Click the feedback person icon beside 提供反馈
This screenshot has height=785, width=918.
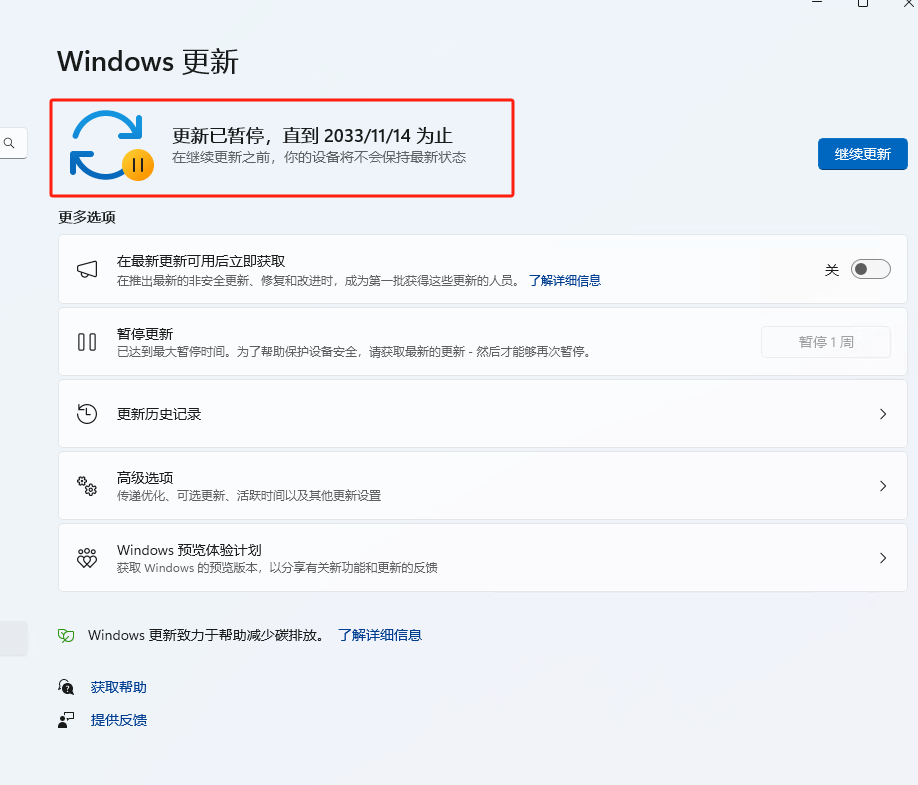66,720
